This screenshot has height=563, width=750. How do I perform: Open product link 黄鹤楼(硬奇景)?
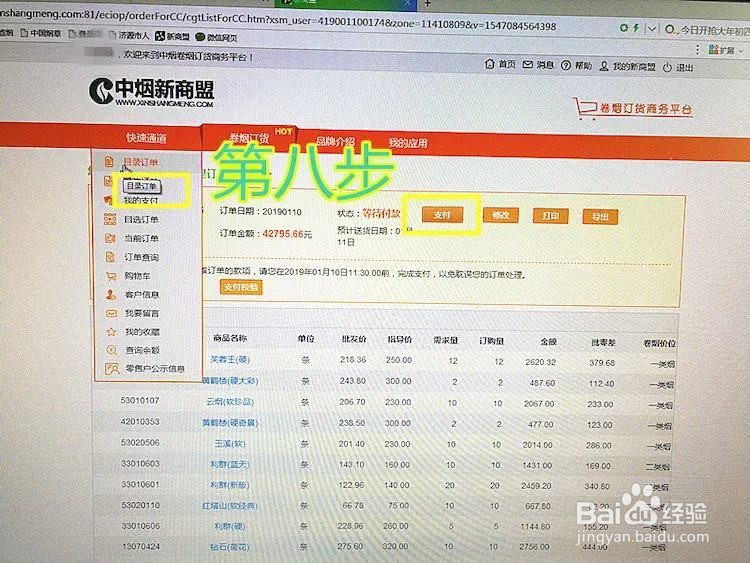230,423
